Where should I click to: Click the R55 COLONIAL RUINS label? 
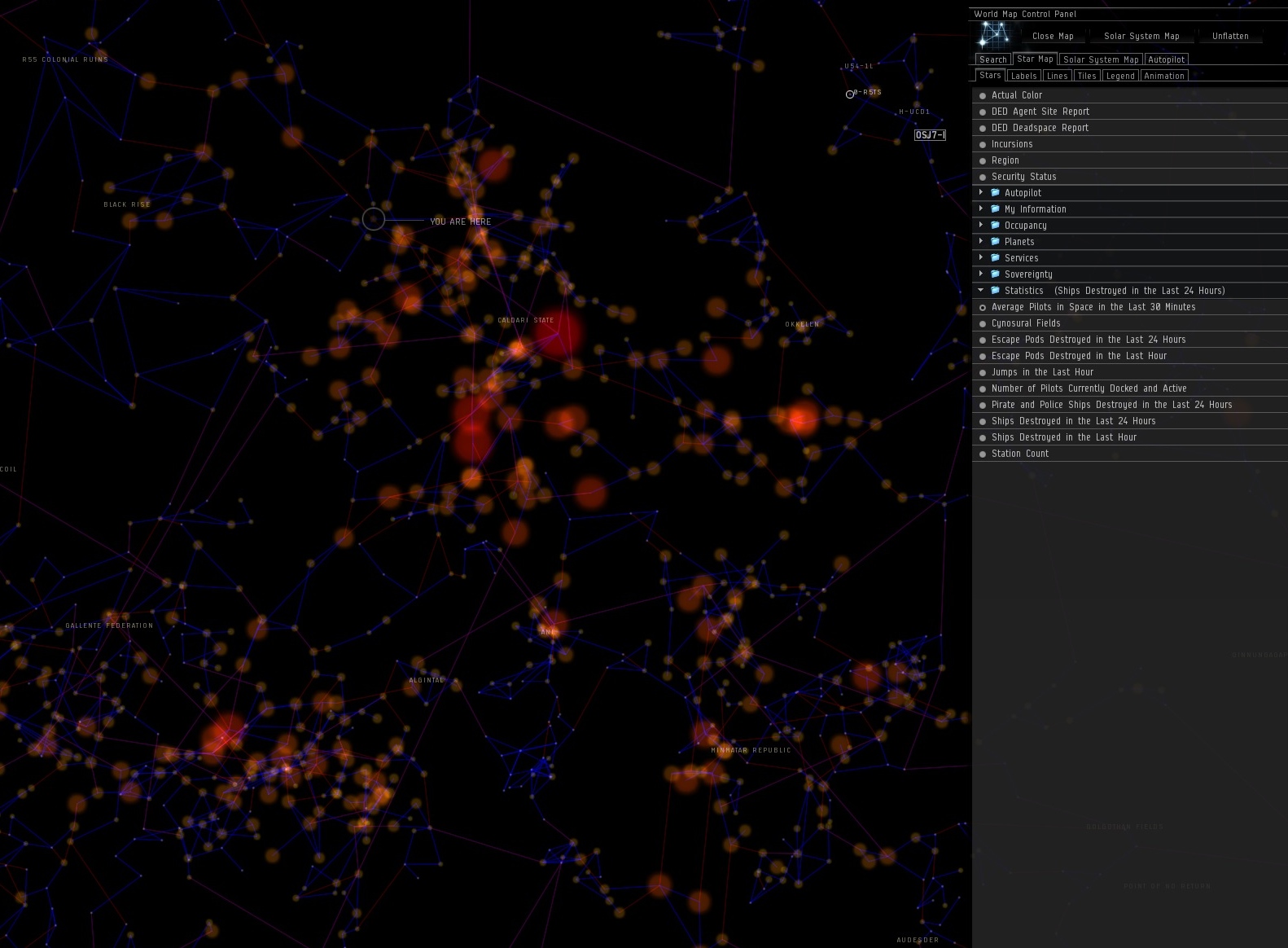tap(65, 59)
